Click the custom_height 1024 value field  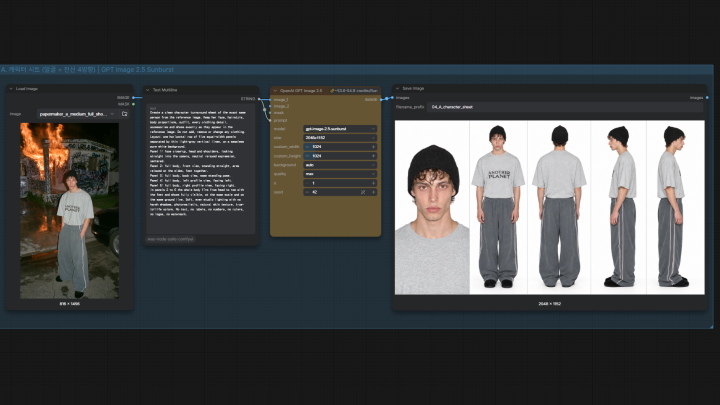coord(340,156)
